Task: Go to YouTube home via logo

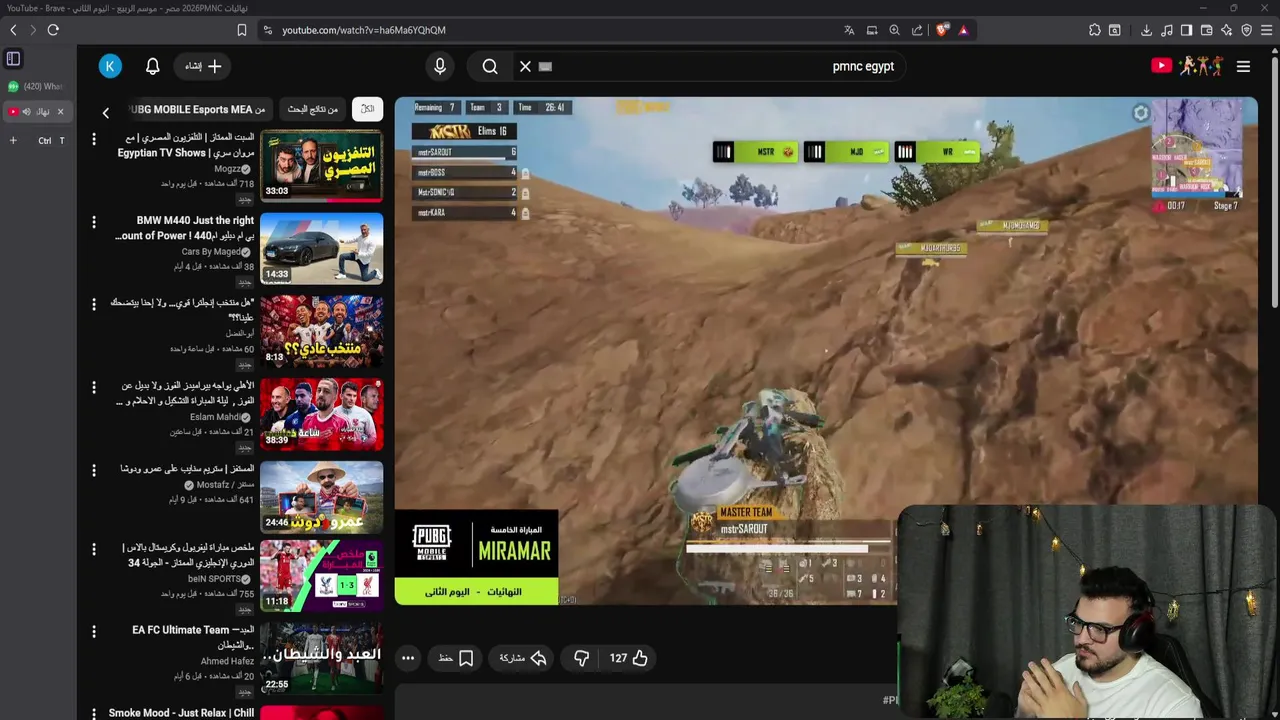Action: click(x=1186, y=66)
